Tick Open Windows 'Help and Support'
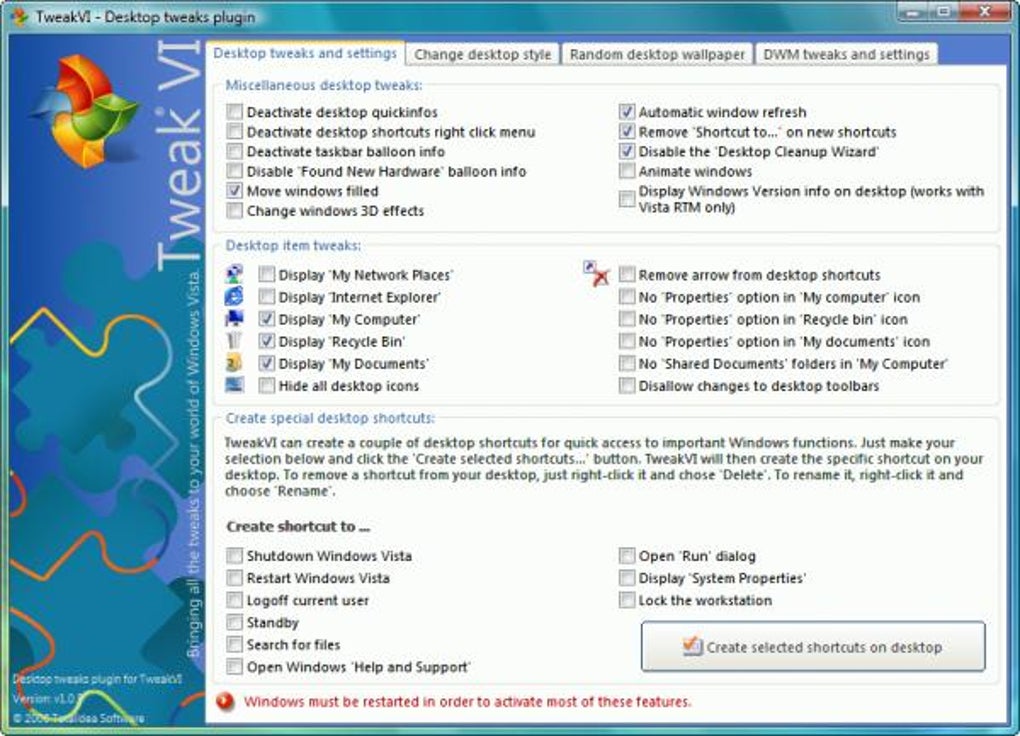Image resolution: width=1020 pixels, height=736 pixels. pos(235,666)
